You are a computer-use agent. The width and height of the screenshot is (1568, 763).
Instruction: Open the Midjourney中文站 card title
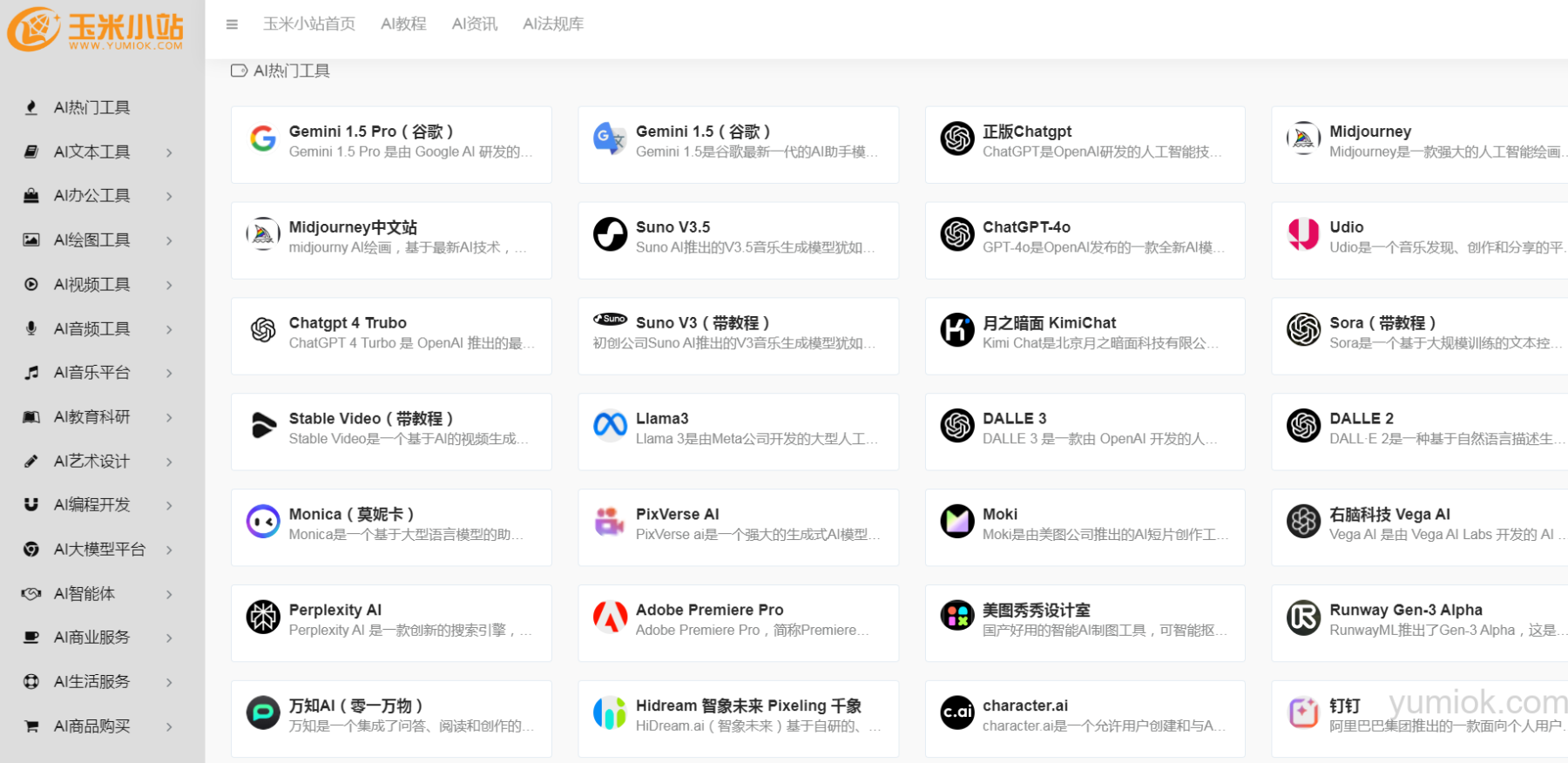(353, 227)
